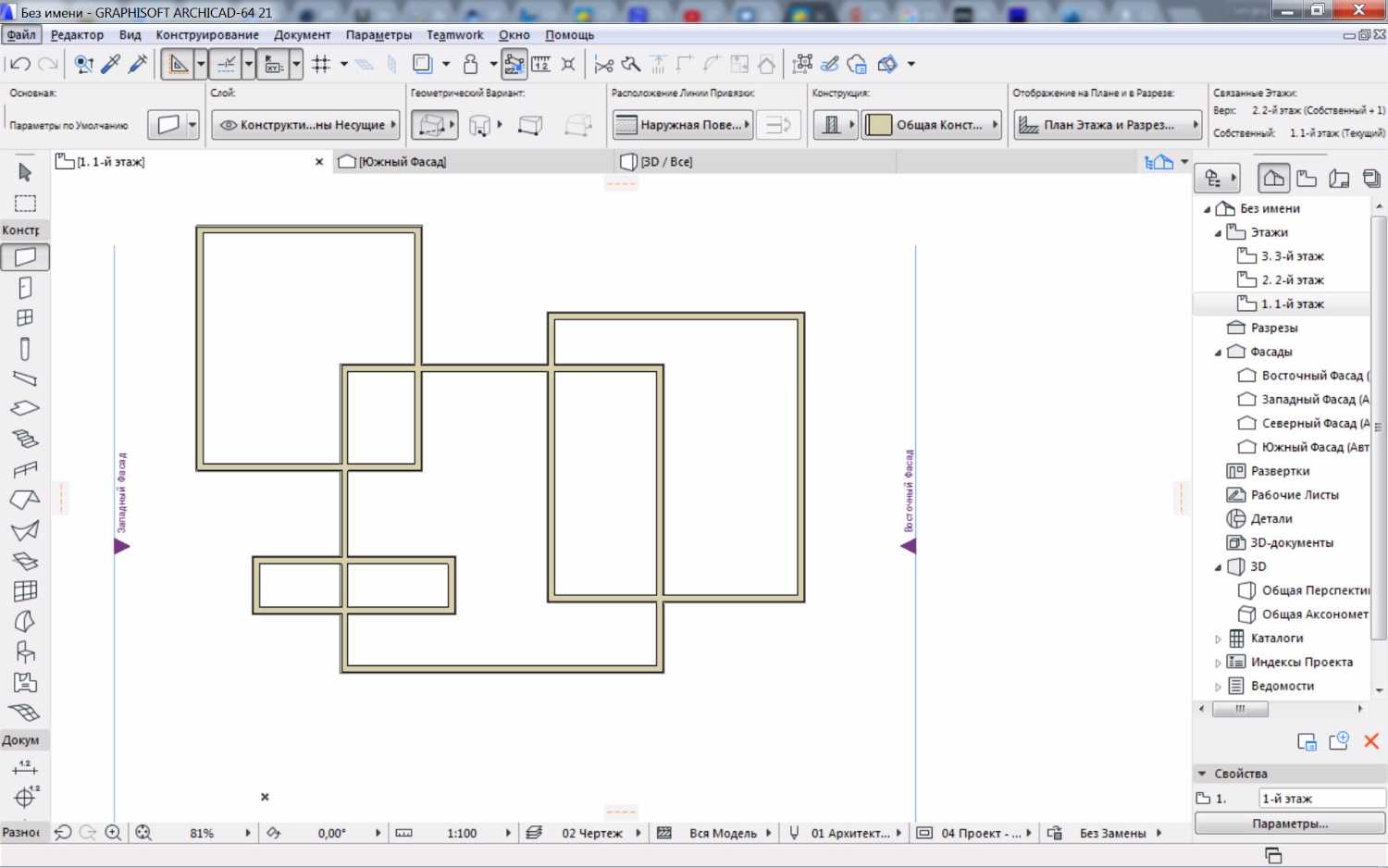Image resolution: width=1388 pixels, height=868 pixels.
Task: Collapse the Фасады tree node
Action: [x=1218, y=353]
